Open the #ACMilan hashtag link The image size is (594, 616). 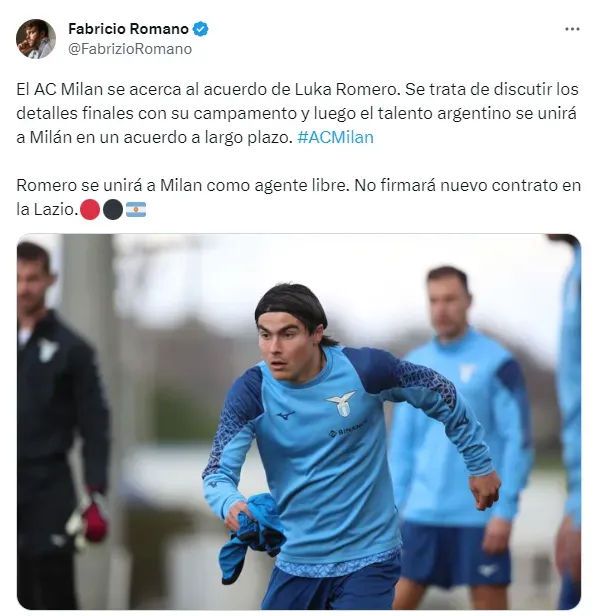[x=336, y=138]
